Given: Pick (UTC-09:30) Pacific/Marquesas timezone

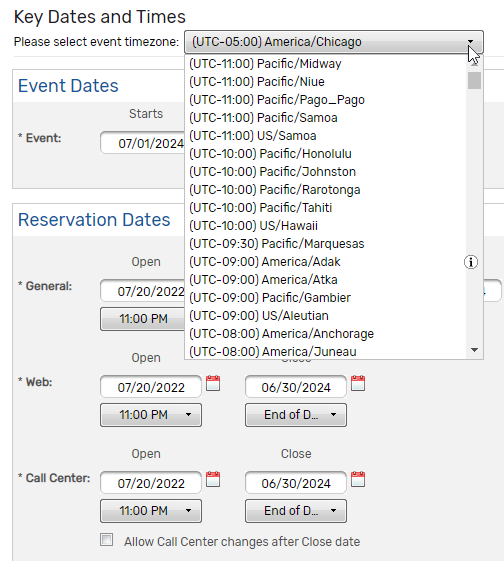Looking at the screenshot, I should tap(326, 244).
